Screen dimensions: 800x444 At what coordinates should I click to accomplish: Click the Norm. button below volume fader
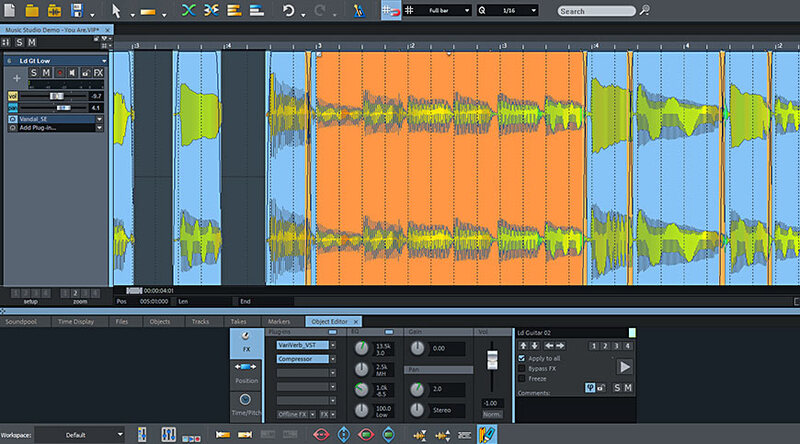click(490, 414)
